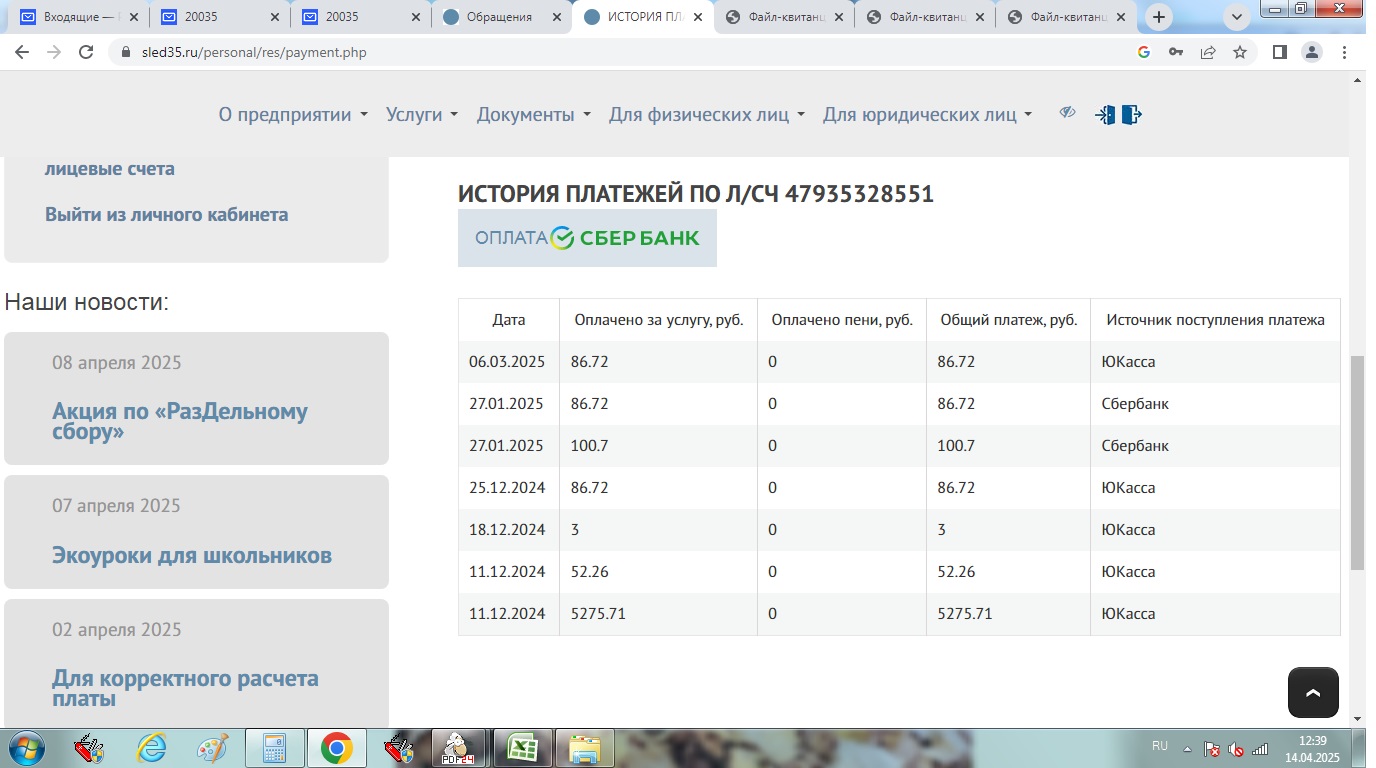Open the Chrome profile avatar icon
This screenshot has width=1376, height=768.
coord(1311,52)
